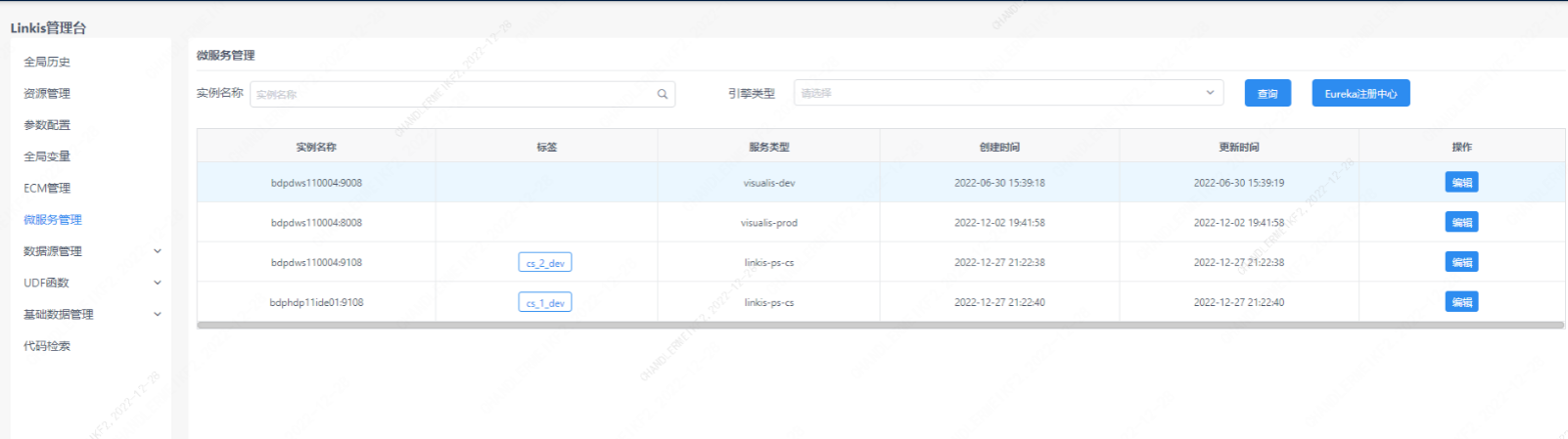Open ECM管理 from sidebar
Screen dimensions: 1568x439
tap(47, 188)
